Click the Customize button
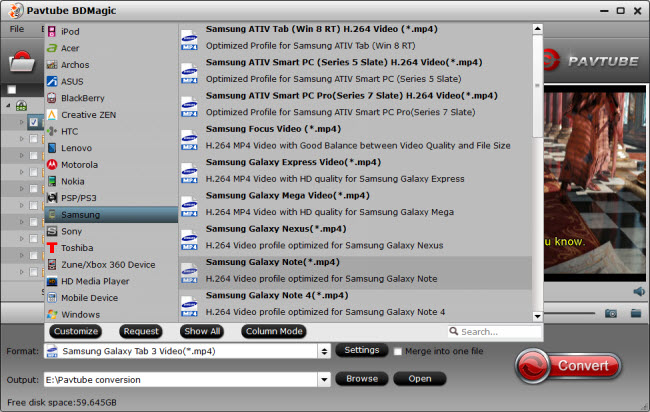This screenshot has width=650, height=412. tap(75, 331)
